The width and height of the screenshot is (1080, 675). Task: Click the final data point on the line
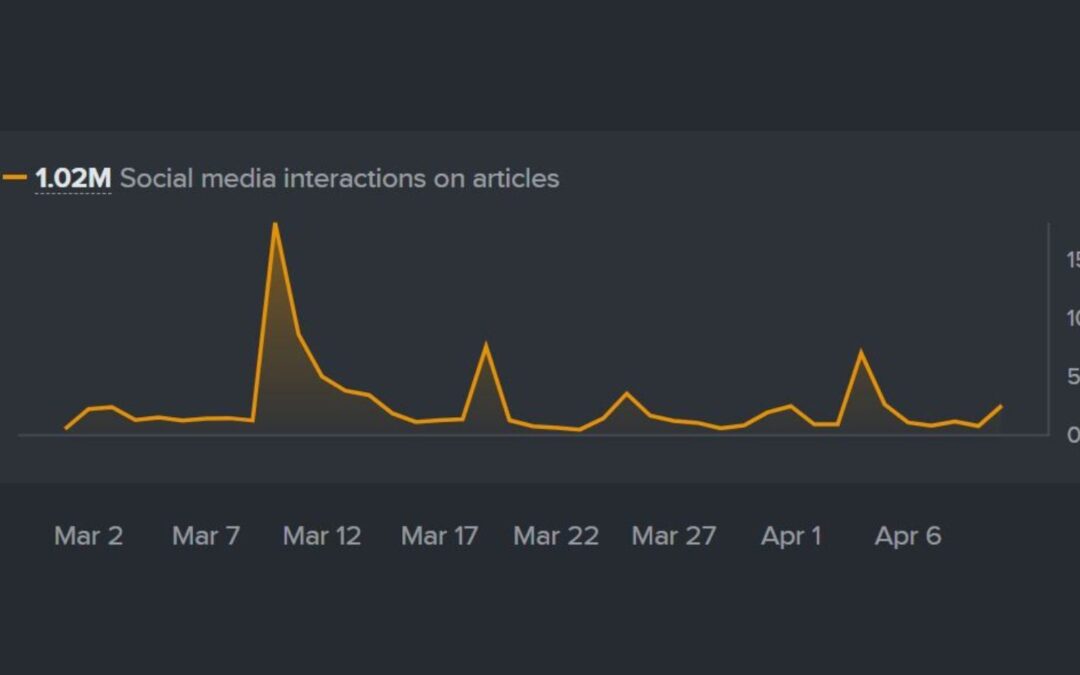click(x=1001, y=406)
